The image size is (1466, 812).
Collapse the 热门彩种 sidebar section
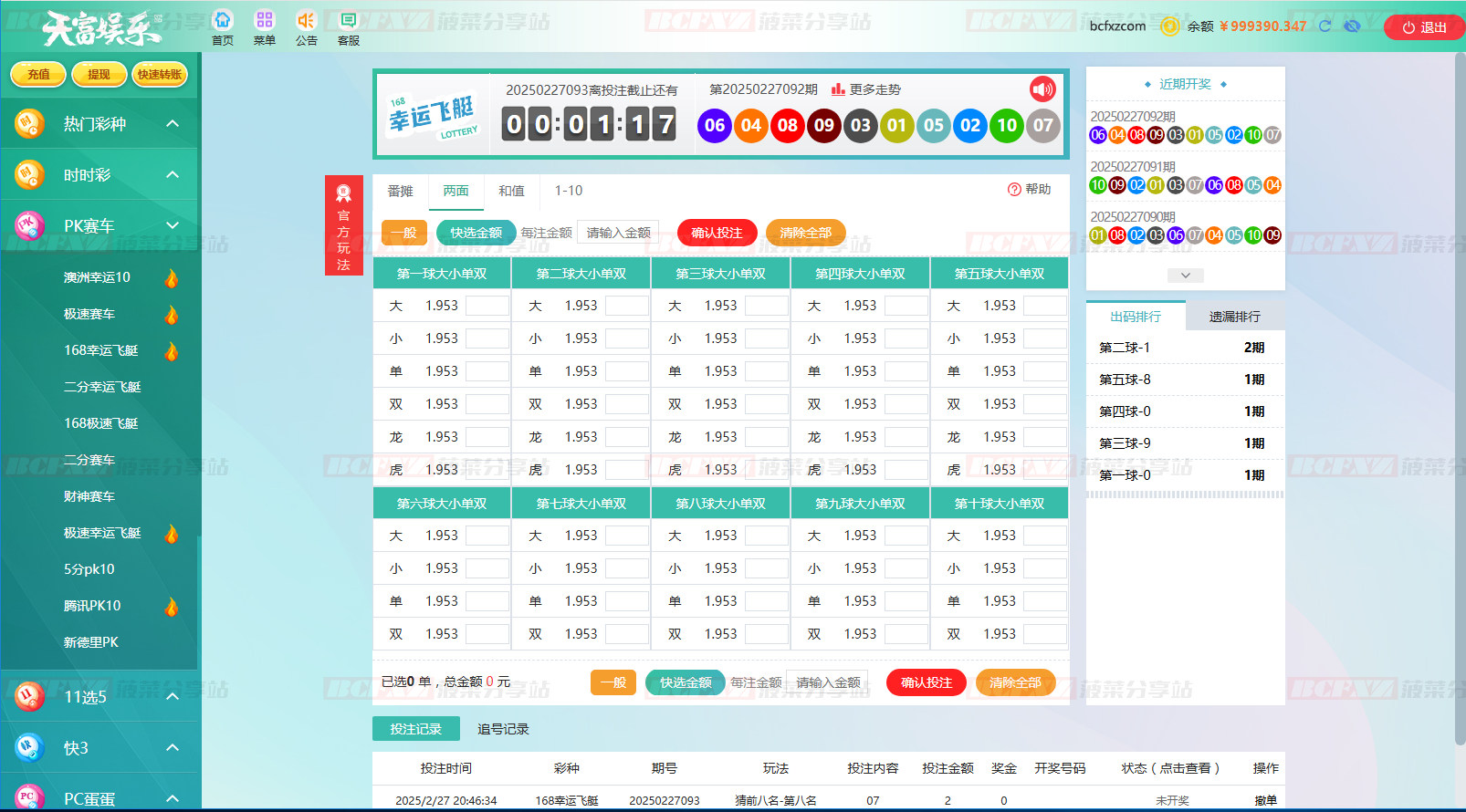click(173, 124)
